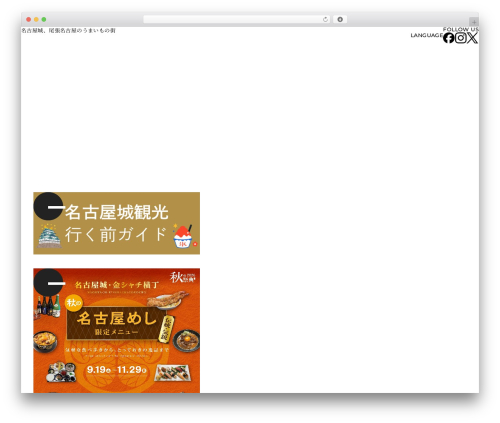Image resolution: width=500 pixels, height=423 pixels.
Task: Open a new tab with the plus button
Action: tap(474, 22)
